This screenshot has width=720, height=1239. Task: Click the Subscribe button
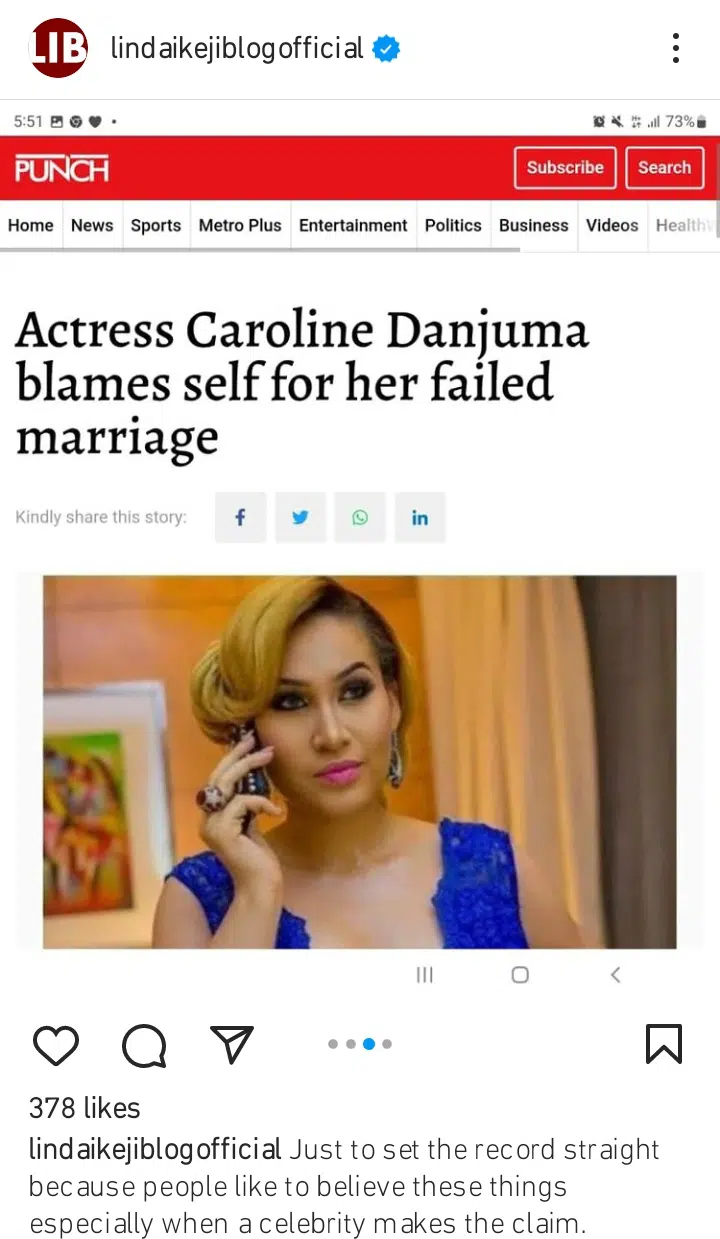coord(565,168)
